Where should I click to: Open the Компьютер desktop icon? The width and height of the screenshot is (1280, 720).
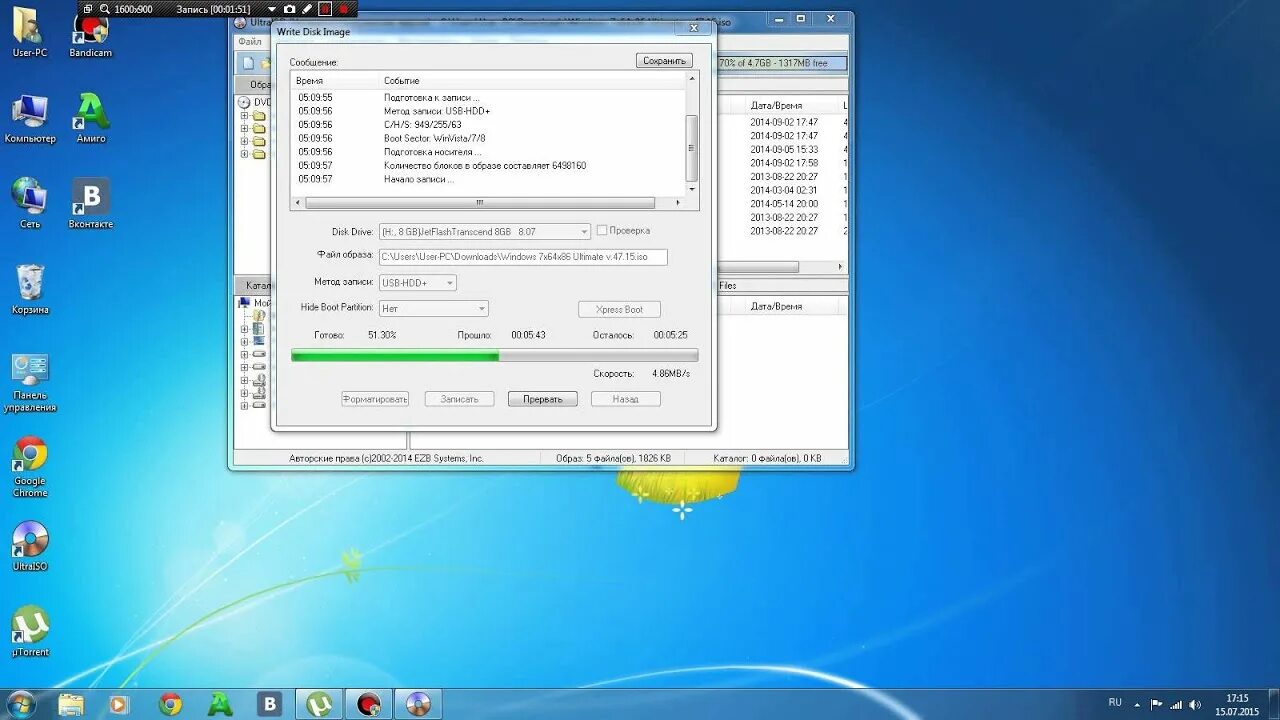[x=30, y=119]
